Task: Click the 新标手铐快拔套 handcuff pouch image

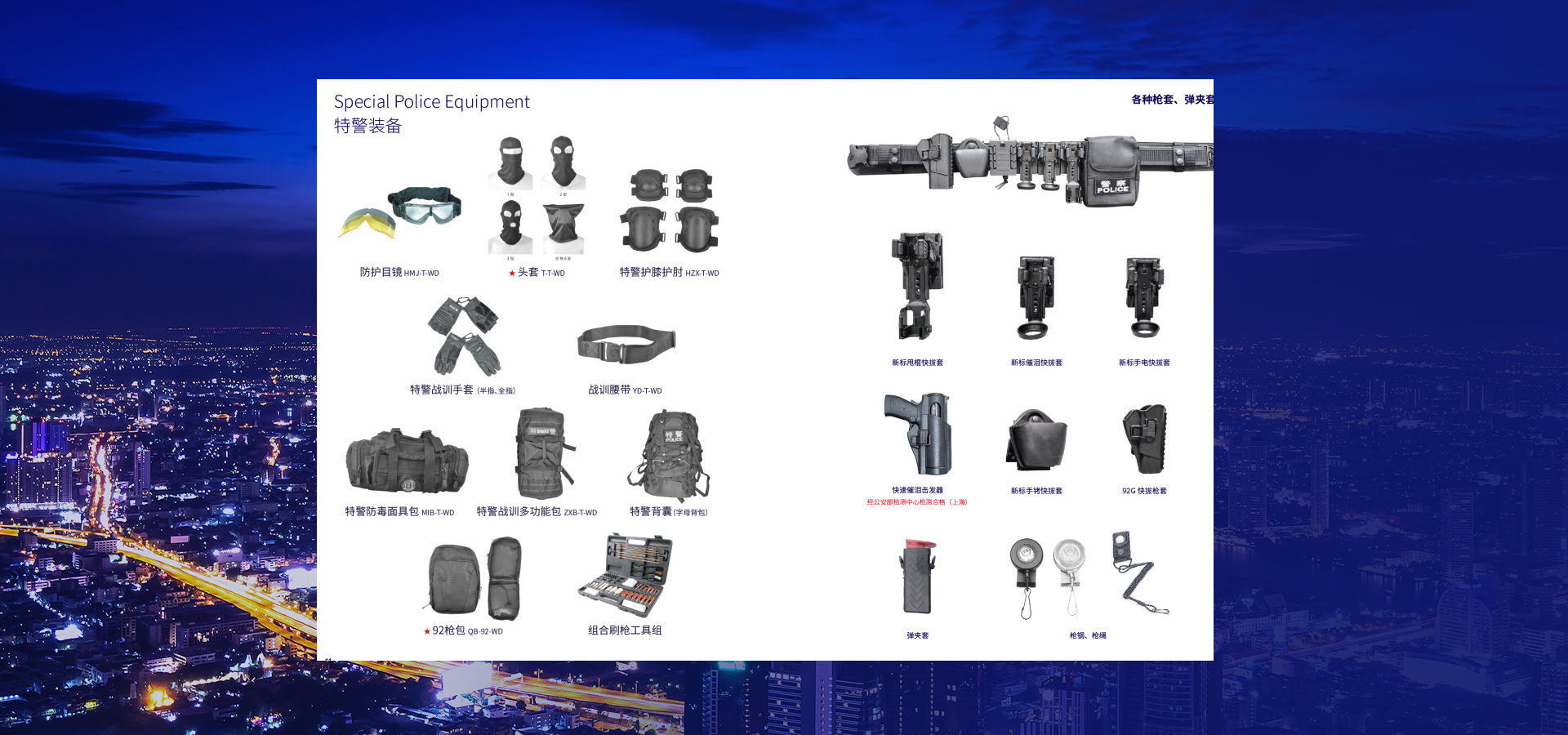Action: tap(1036, 441)
